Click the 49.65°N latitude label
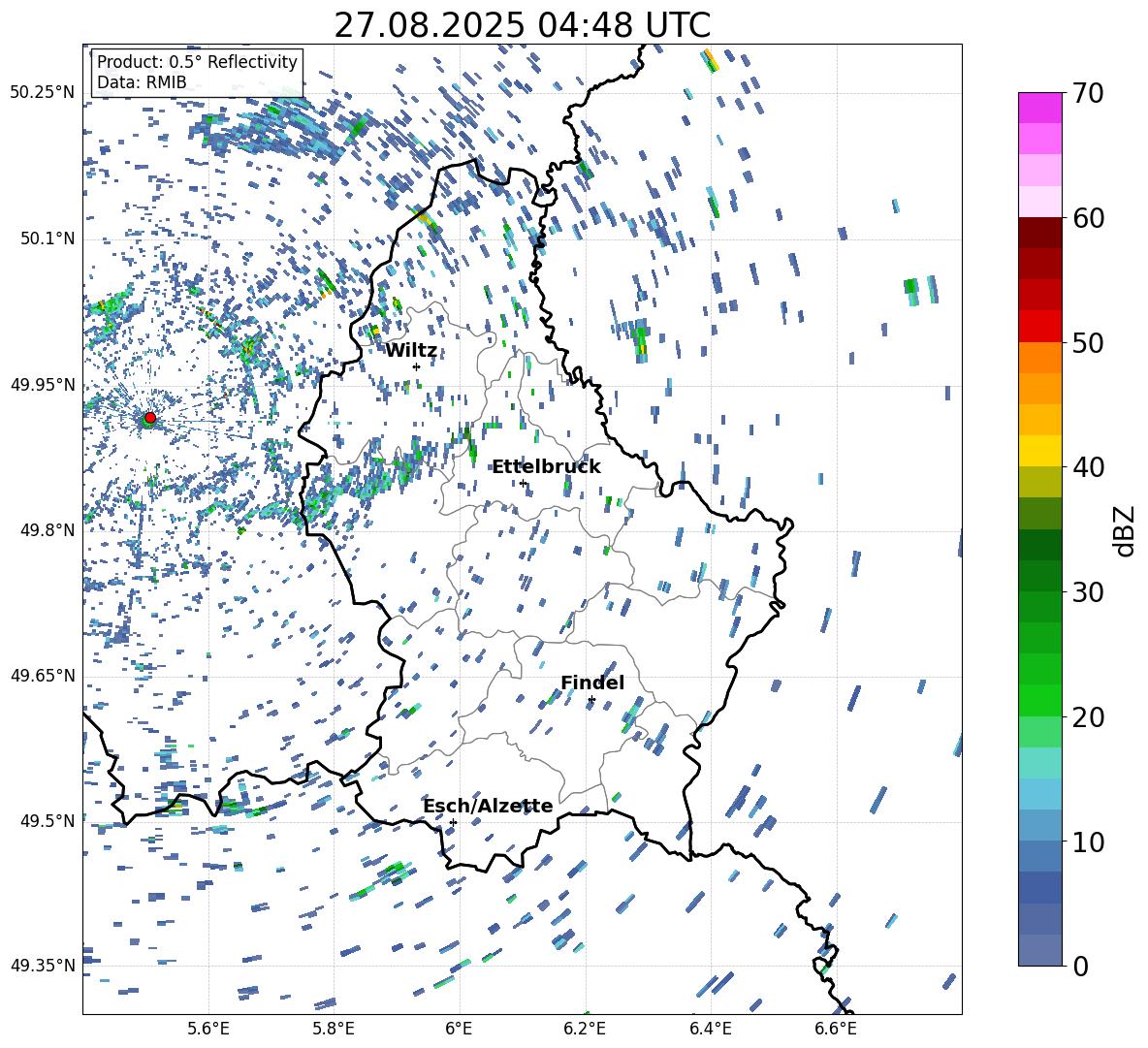1148x1048 pixels. pyautogui.click(x=43, y=676)
